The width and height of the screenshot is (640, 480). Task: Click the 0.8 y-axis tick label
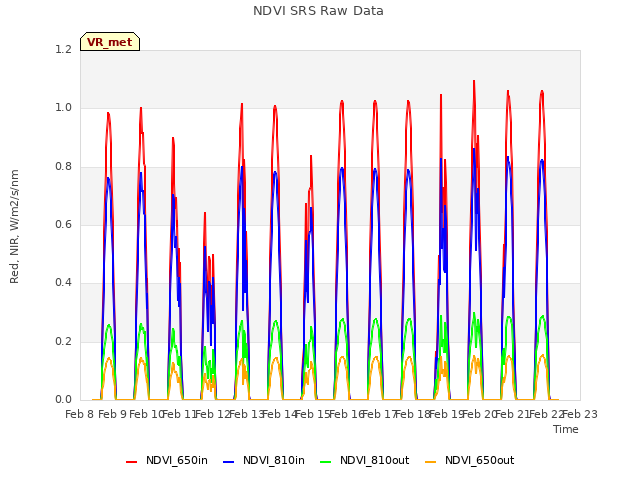[64, 167]
